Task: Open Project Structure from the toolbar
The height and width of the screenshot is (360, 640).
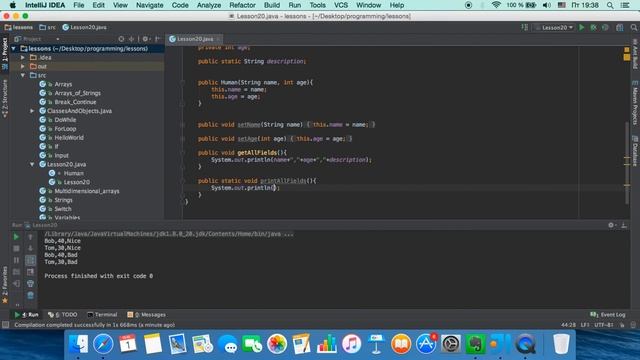Action: coord(620,27)
